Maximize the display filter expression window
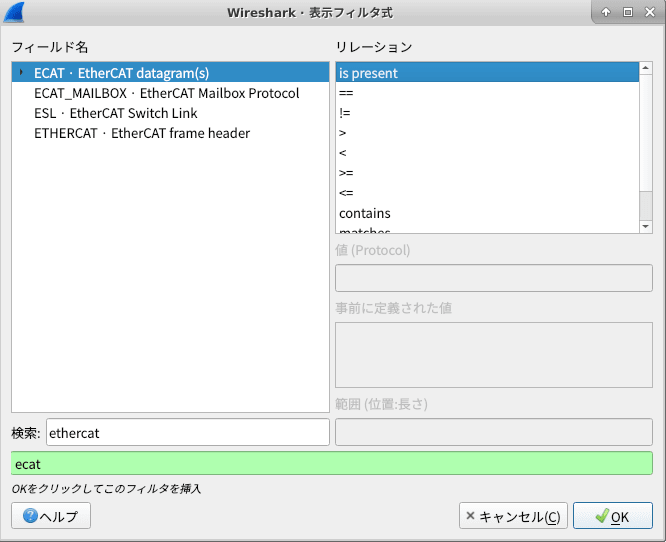The height and width of the screenshot is (542, 666). 628,12
